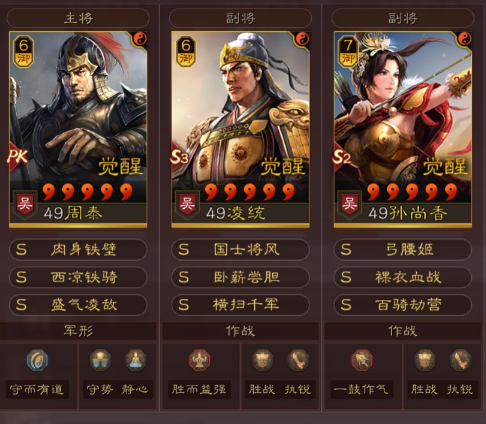
Task: Click the 胜而益强 battle icon
Action: [x=199, y=360]
